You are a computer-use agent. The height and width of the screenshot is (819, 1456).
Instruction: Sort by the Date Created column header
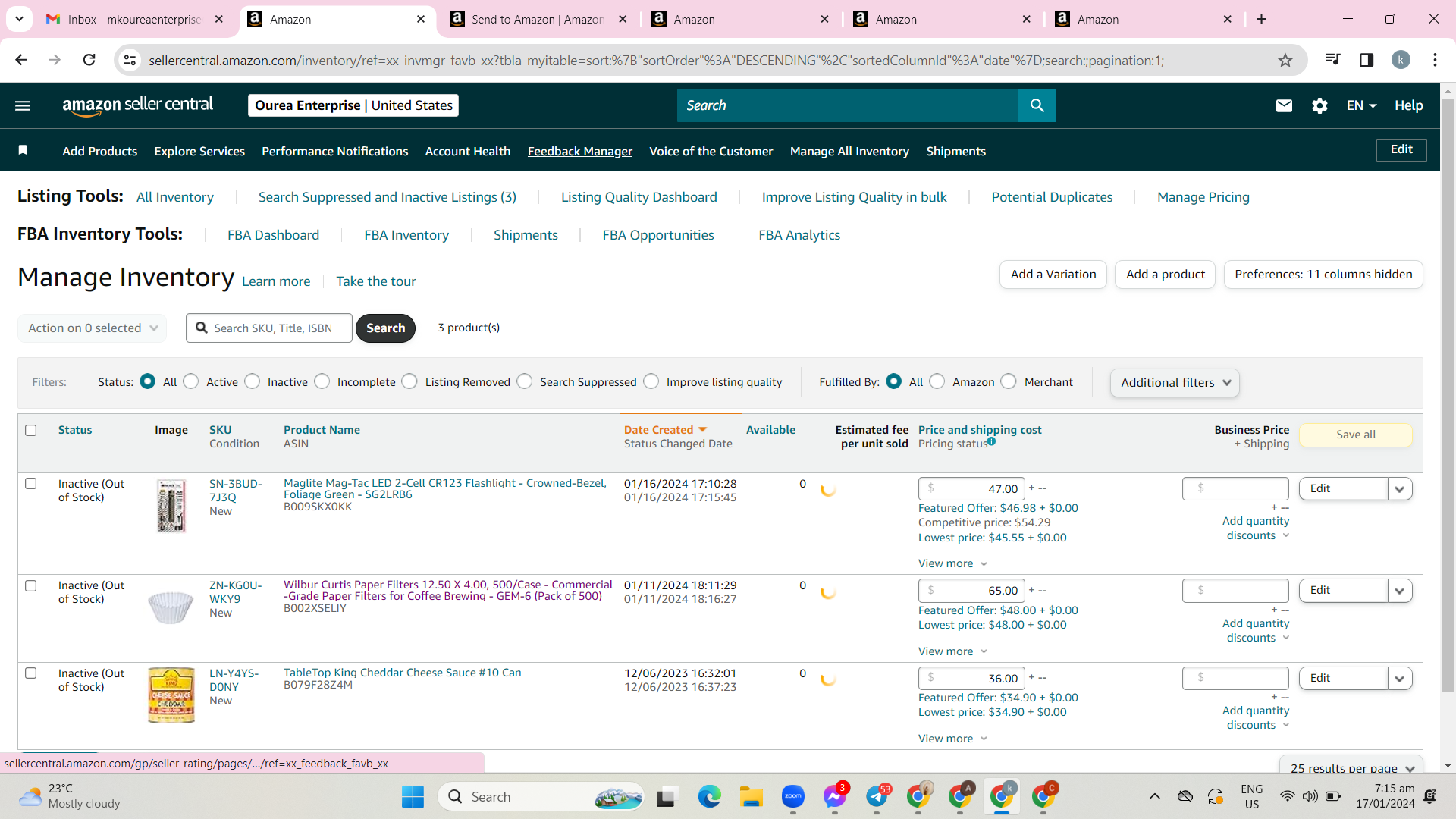click(658, 430)
